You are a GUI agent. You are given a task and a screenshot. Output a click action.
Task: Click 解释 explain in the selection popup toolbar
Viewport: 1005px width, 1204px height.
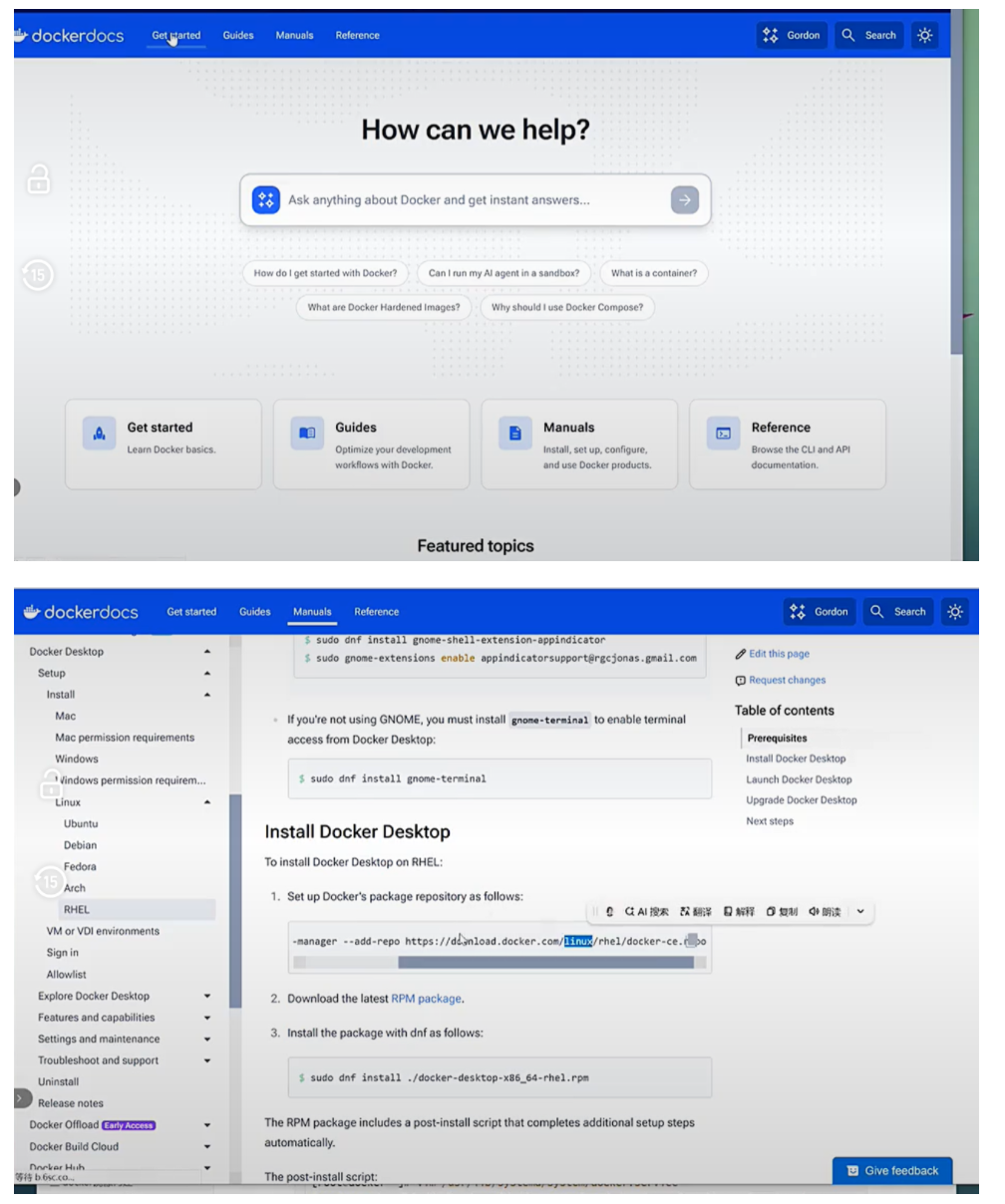[739, 911]
